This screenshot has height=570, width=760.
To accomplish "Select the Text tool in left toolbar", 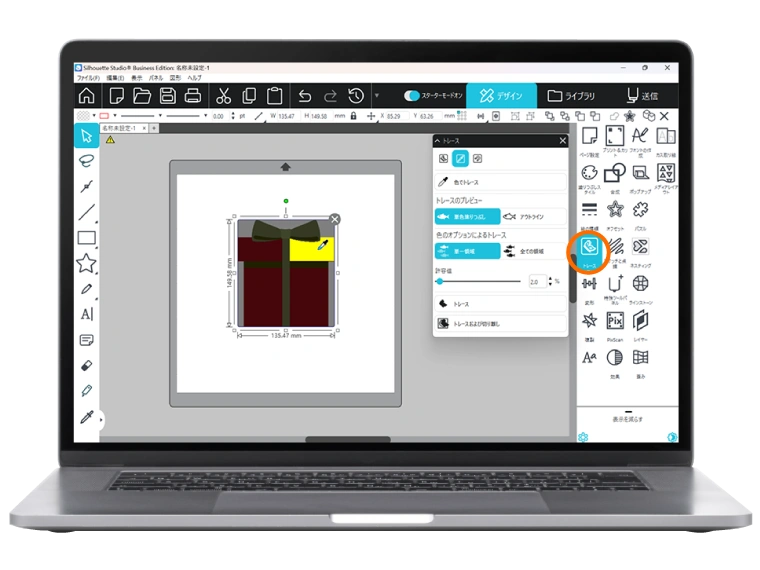I will click(x=87, y=314).
